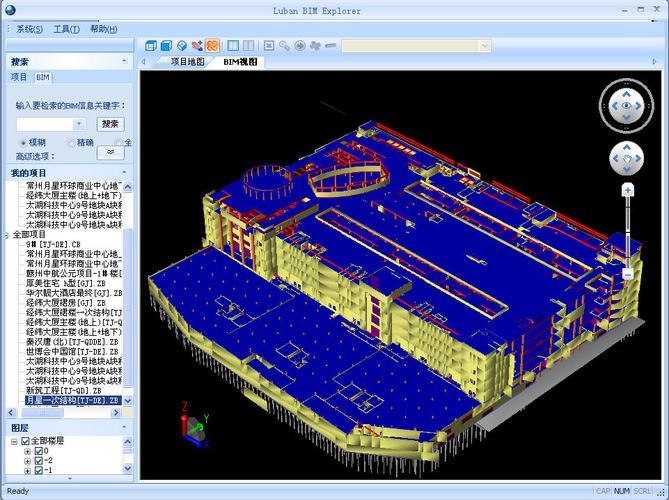Viewport: 669px width, 500px height.
Task: Uncheck floor 0 layer checkbox
Action: click(x=38, y=451)
